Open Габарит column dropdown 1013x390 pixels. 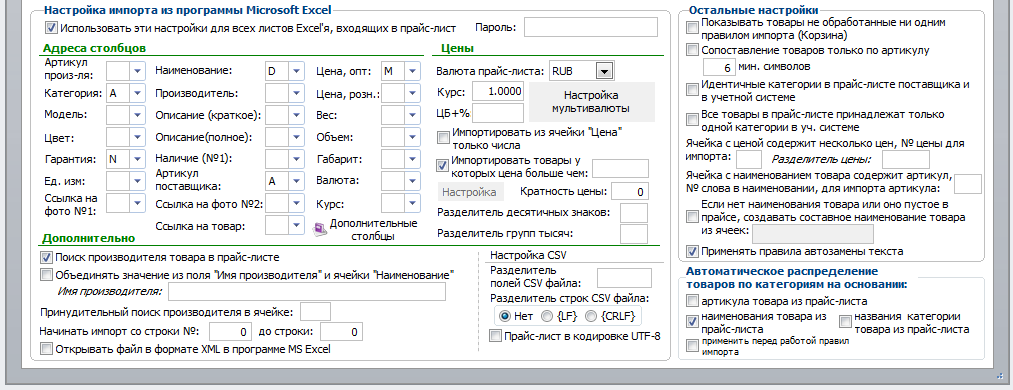(412, 159)
